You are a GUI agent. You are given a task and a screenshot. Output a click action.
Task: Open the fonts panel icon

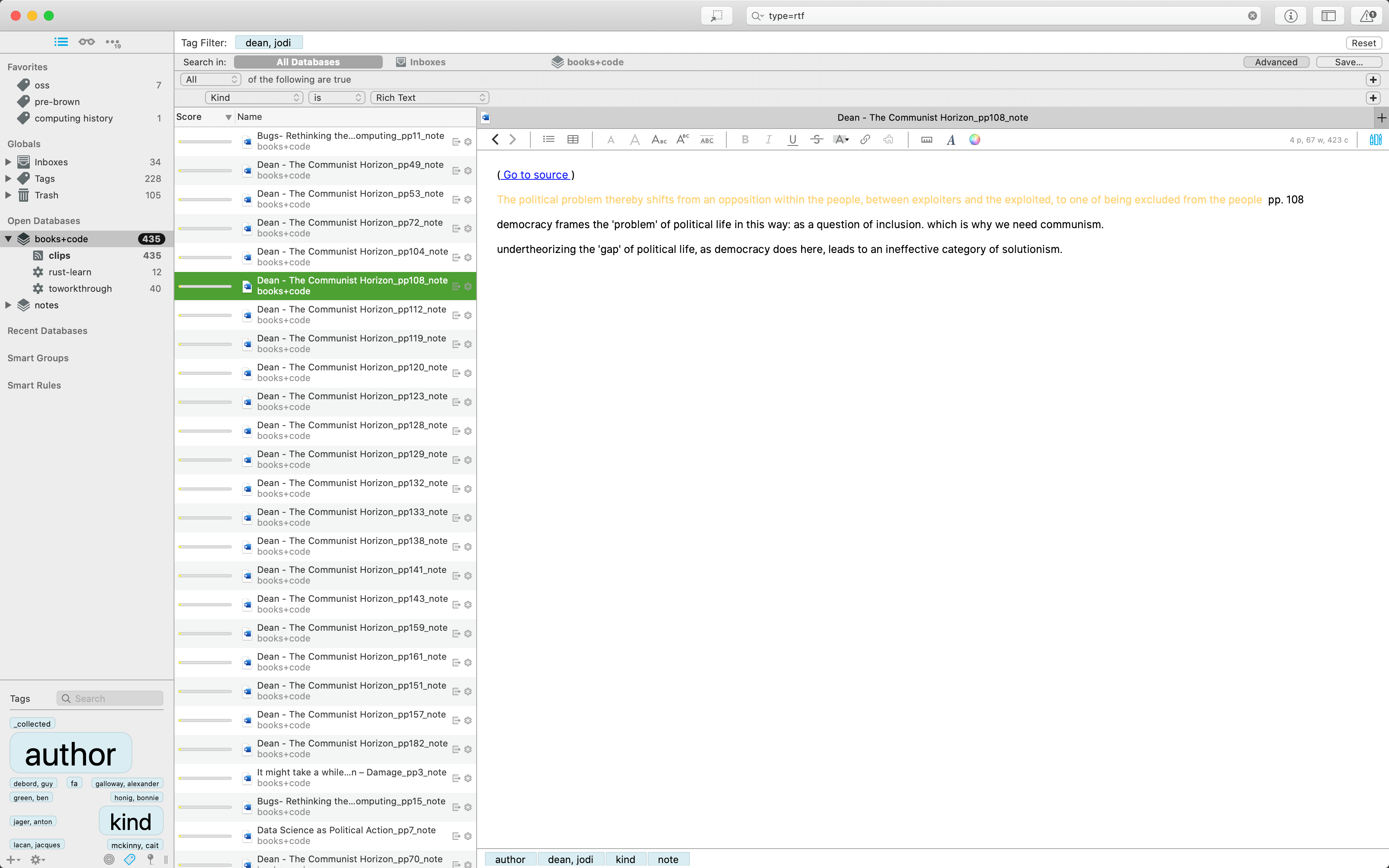point(951,140)
